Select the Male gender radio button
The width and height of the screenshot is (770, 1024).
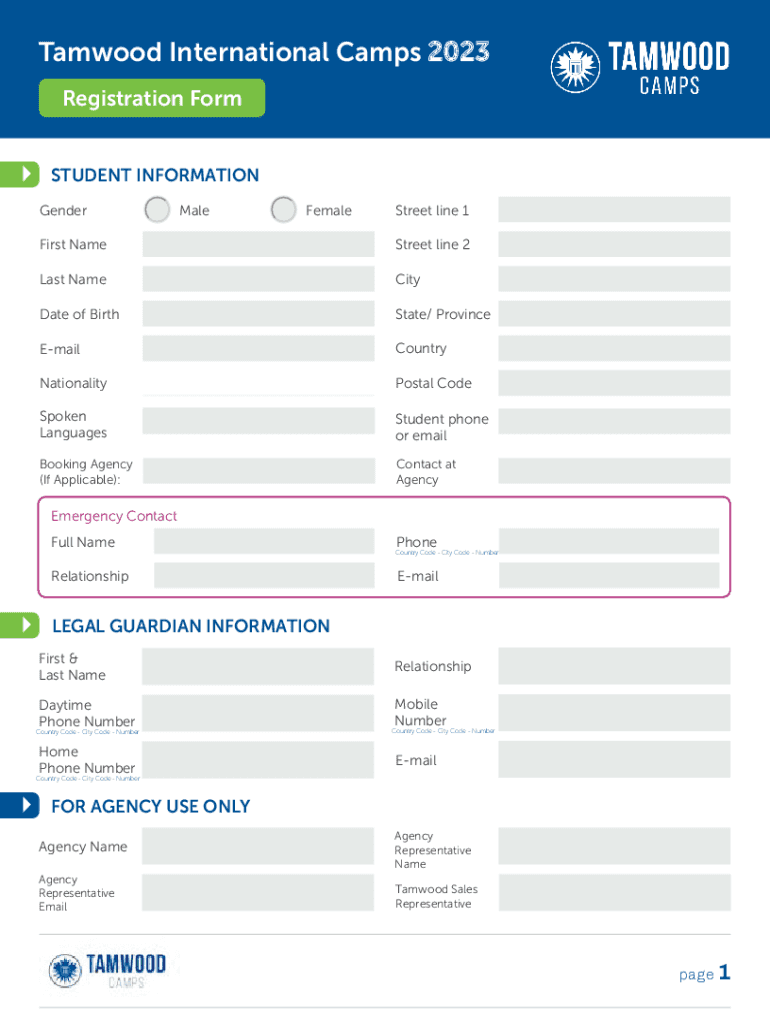tap(157, 210)
